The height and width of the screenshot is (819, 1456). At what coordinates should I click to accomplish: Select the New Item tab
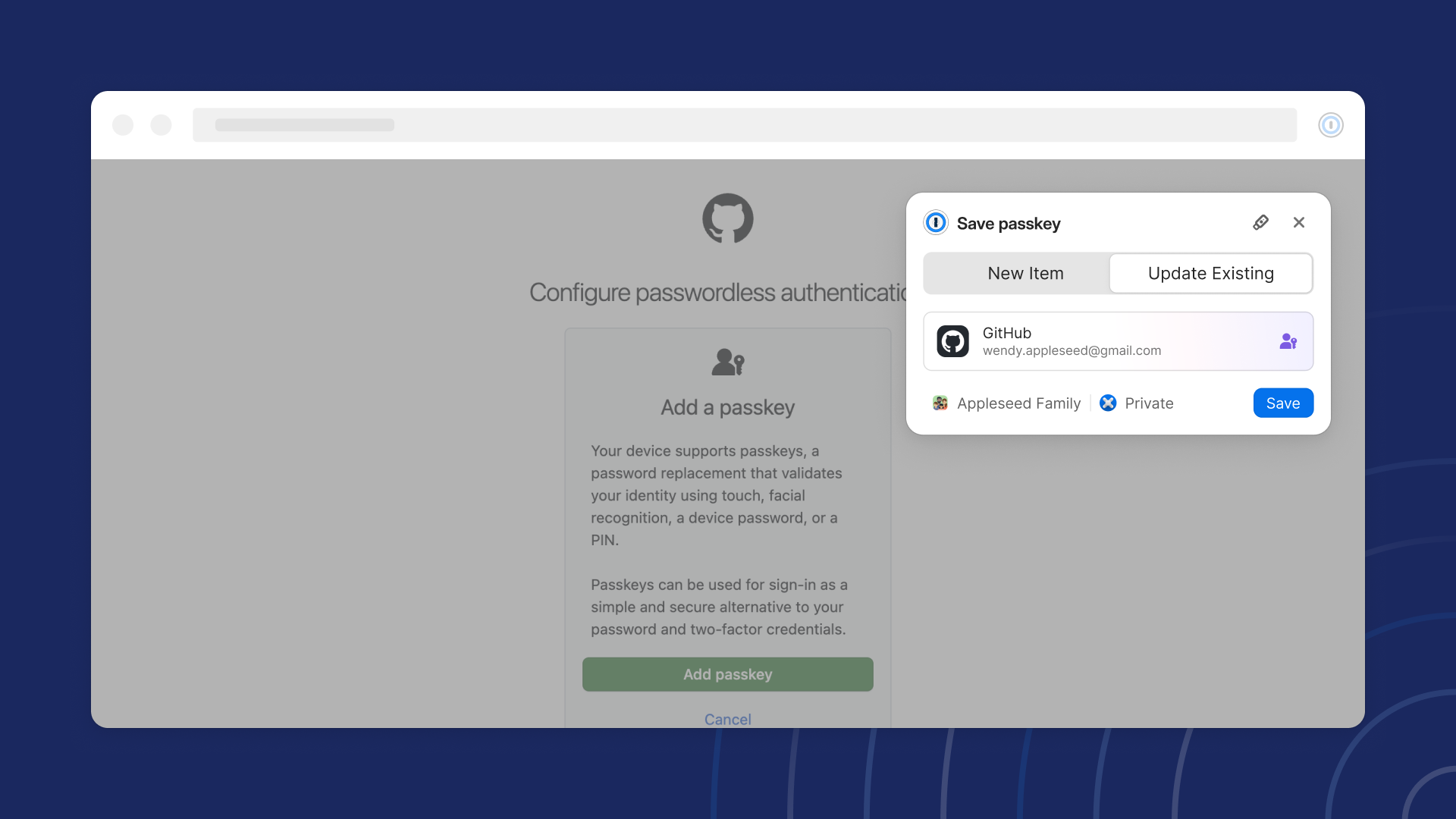point(1024,272)
